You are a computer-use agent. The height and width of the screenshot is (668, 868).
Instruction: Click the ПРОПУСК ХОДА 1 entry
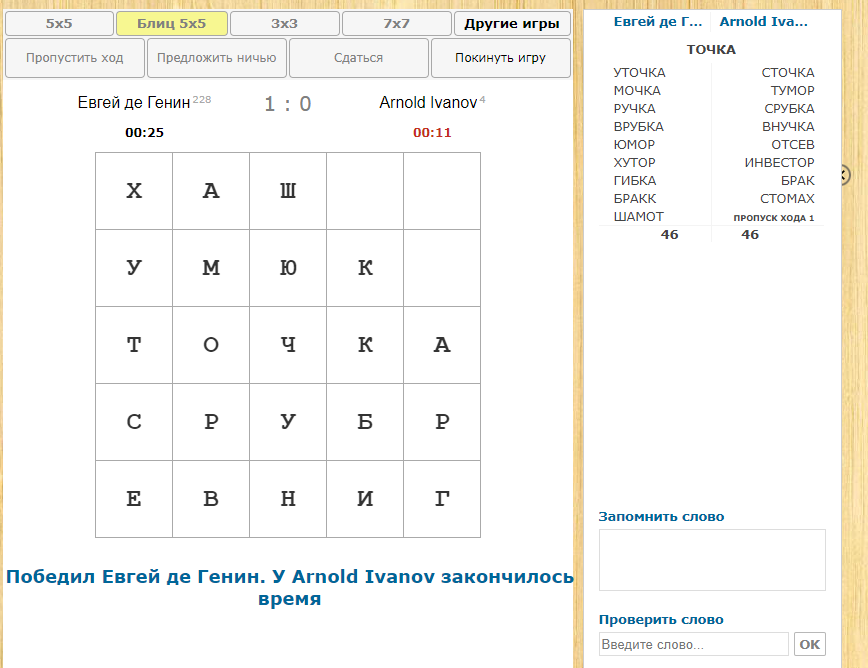774,218
